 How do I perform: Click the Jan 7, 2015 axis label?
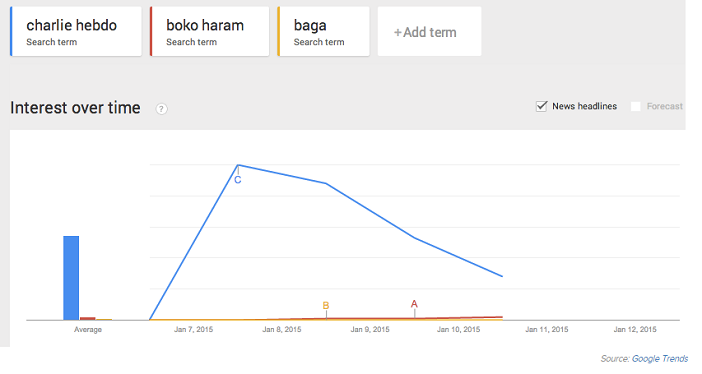tap(193, 330)
